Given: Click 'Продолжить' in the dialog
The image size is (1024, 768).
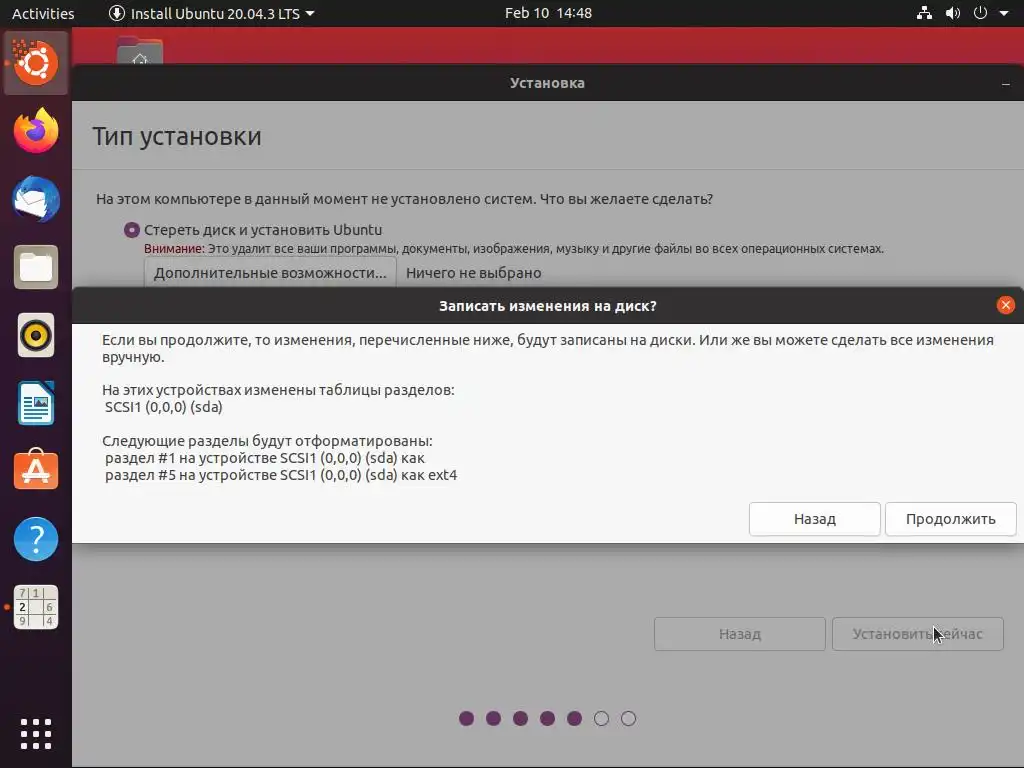Looking at the screenshot, I should [x=950, y=519].
